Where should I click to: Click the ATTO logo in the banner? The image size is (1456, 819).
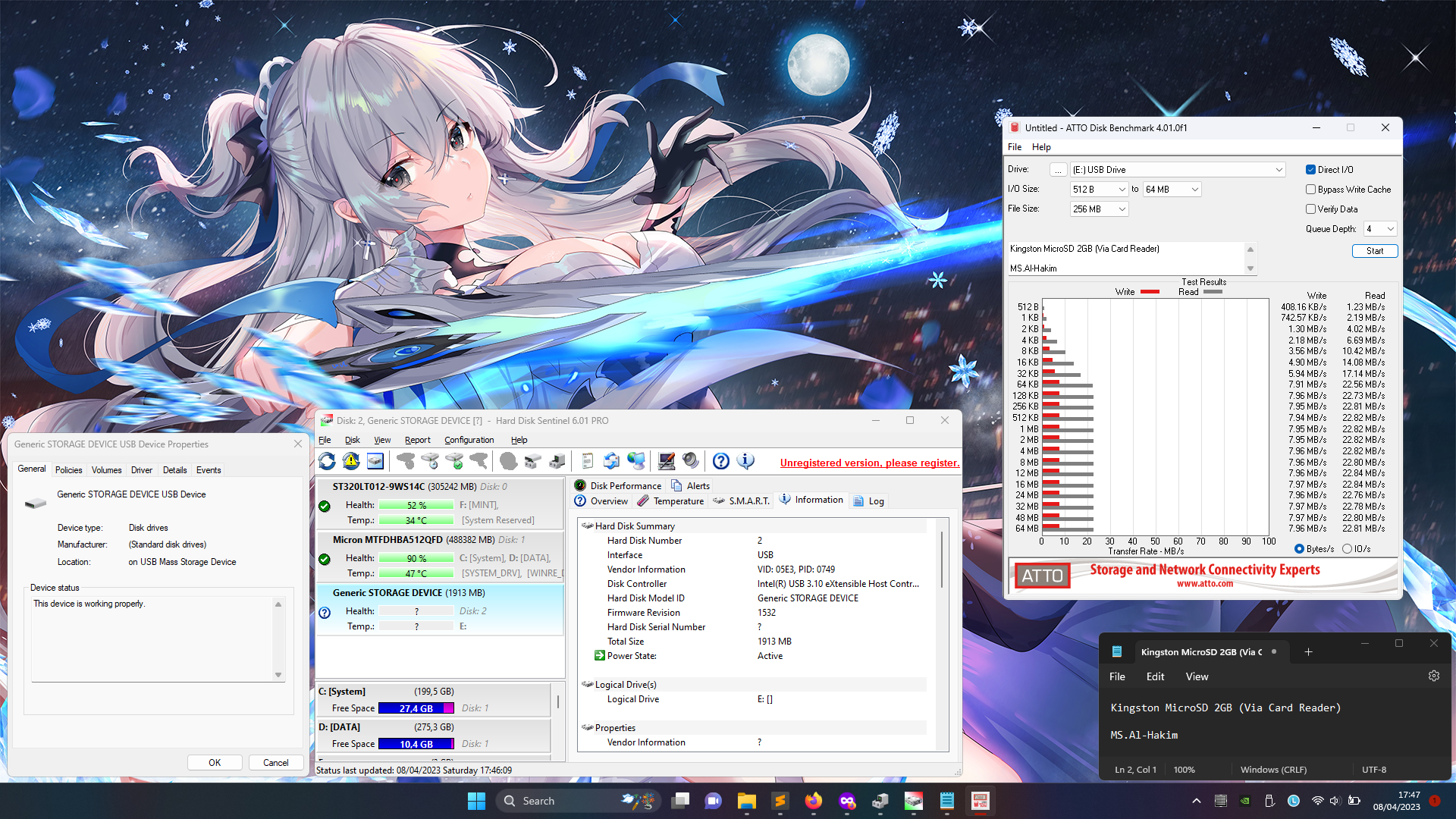[x=1042, y=576]
